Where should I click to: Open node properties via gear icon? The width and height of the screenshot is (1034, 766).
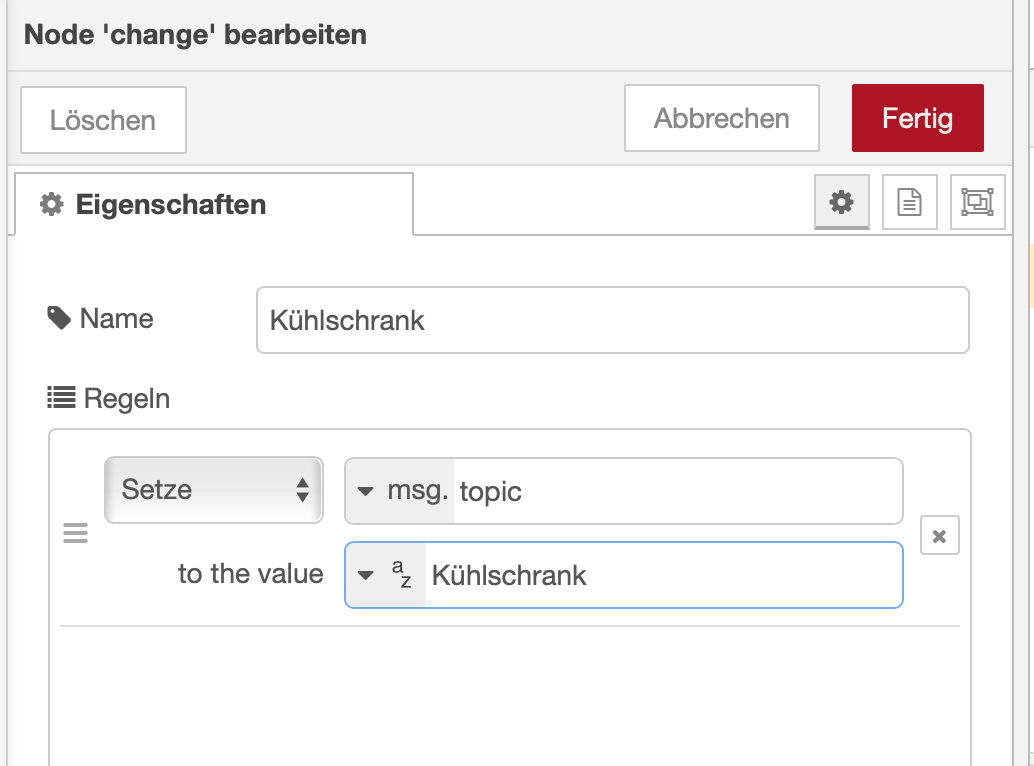842,202
